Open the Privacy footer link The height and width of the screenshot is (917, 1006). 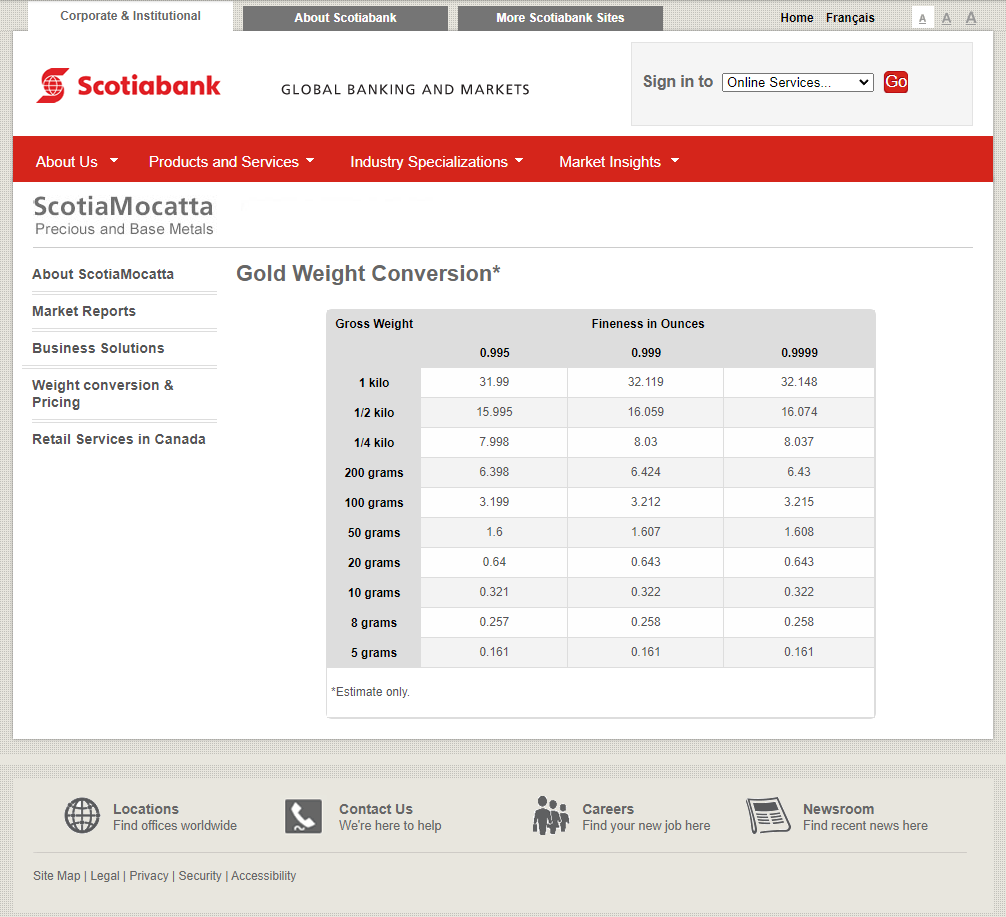[x=149, y=876]
